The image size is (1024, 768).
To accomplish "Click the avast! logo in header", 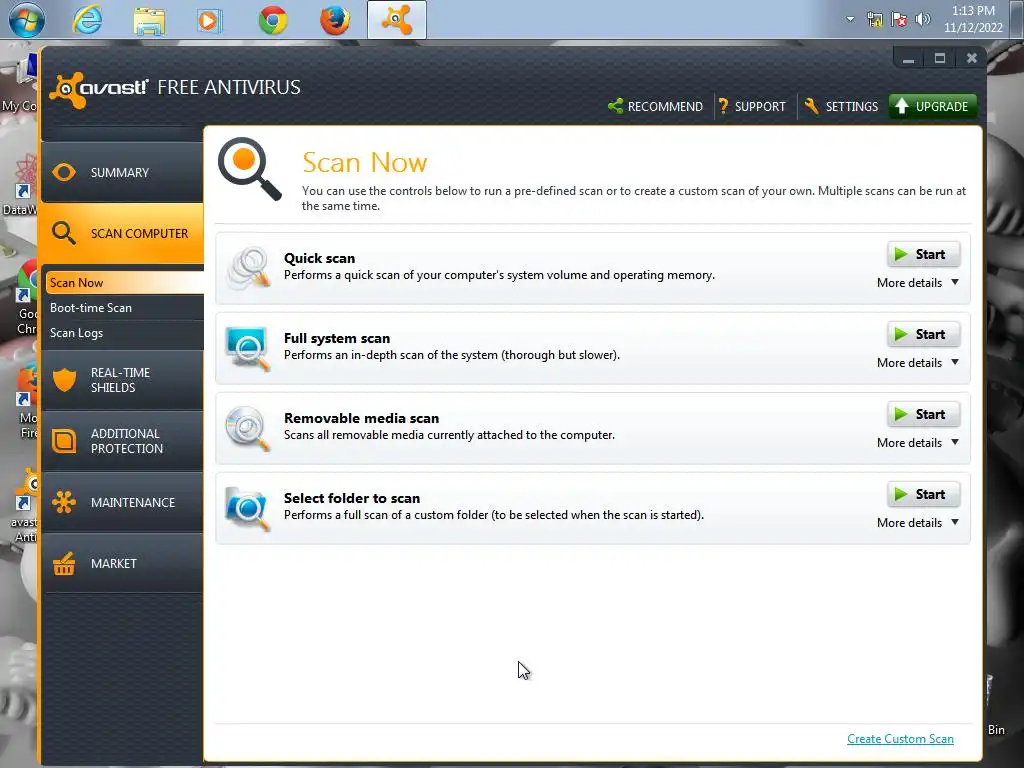I will point(99,90).
